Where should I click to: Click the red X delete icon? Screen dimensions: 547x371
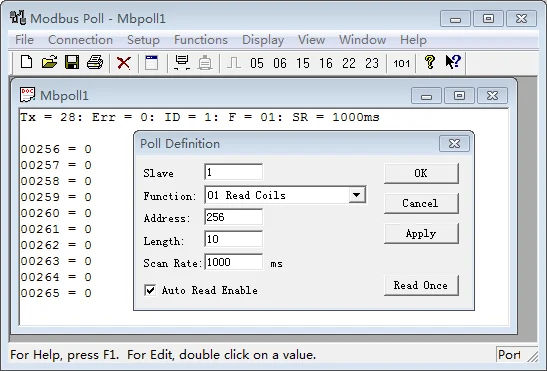[123, 63]
